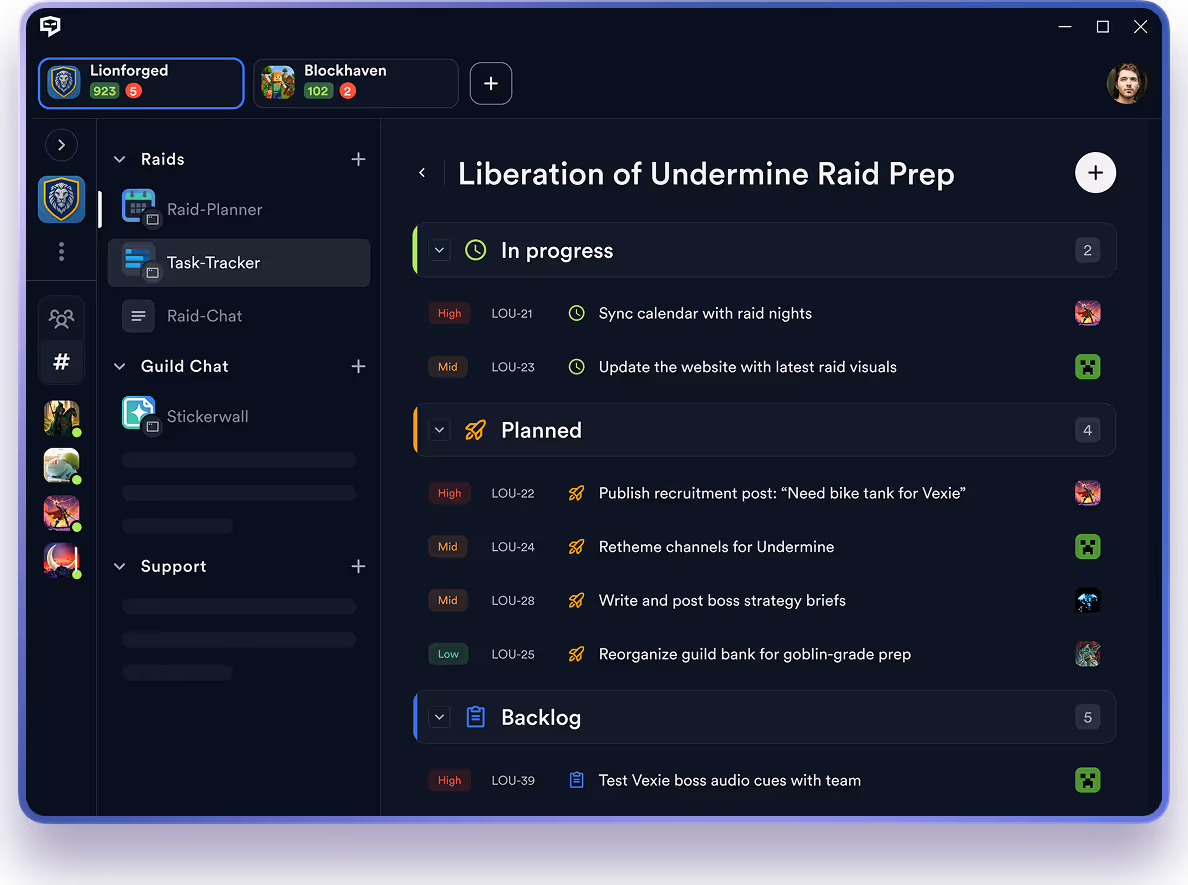Collapse the In progress section
The width and height of the screenshot is (1188, 885).
tap(440, 250)
